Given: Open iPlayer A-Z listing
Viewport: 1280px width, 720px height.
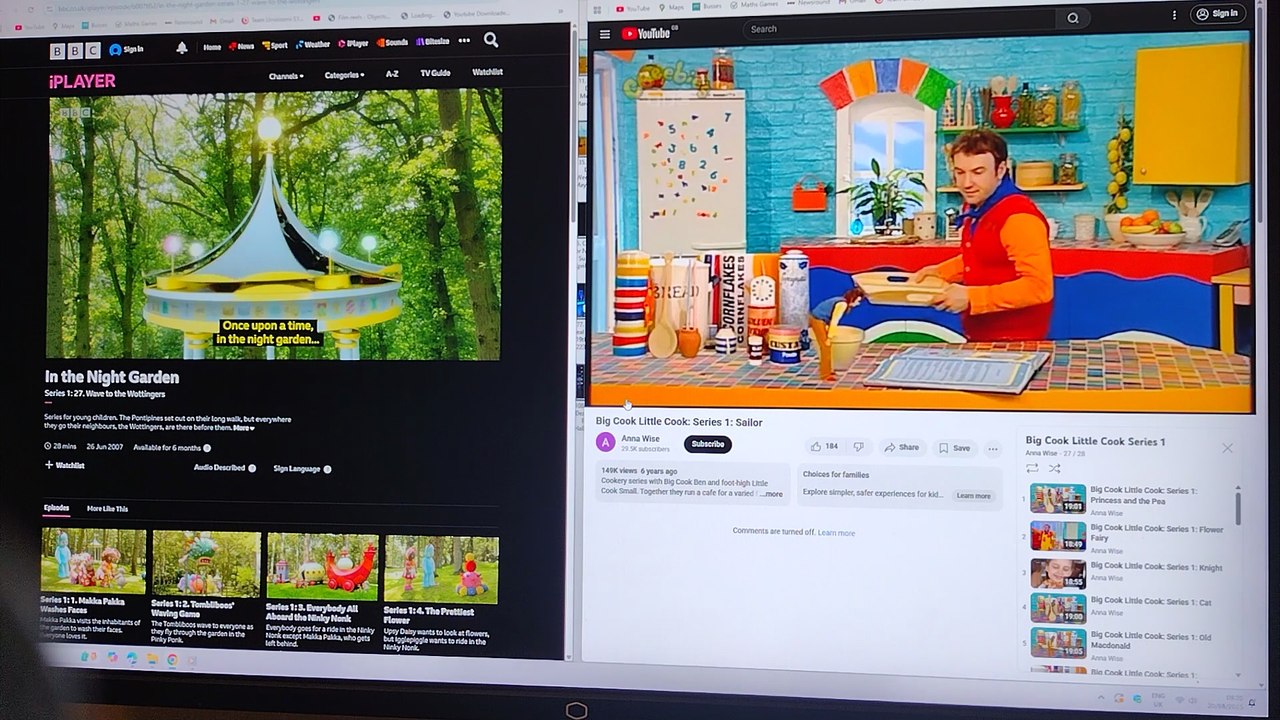Looking at the screenshot, I should pos(392,74).
